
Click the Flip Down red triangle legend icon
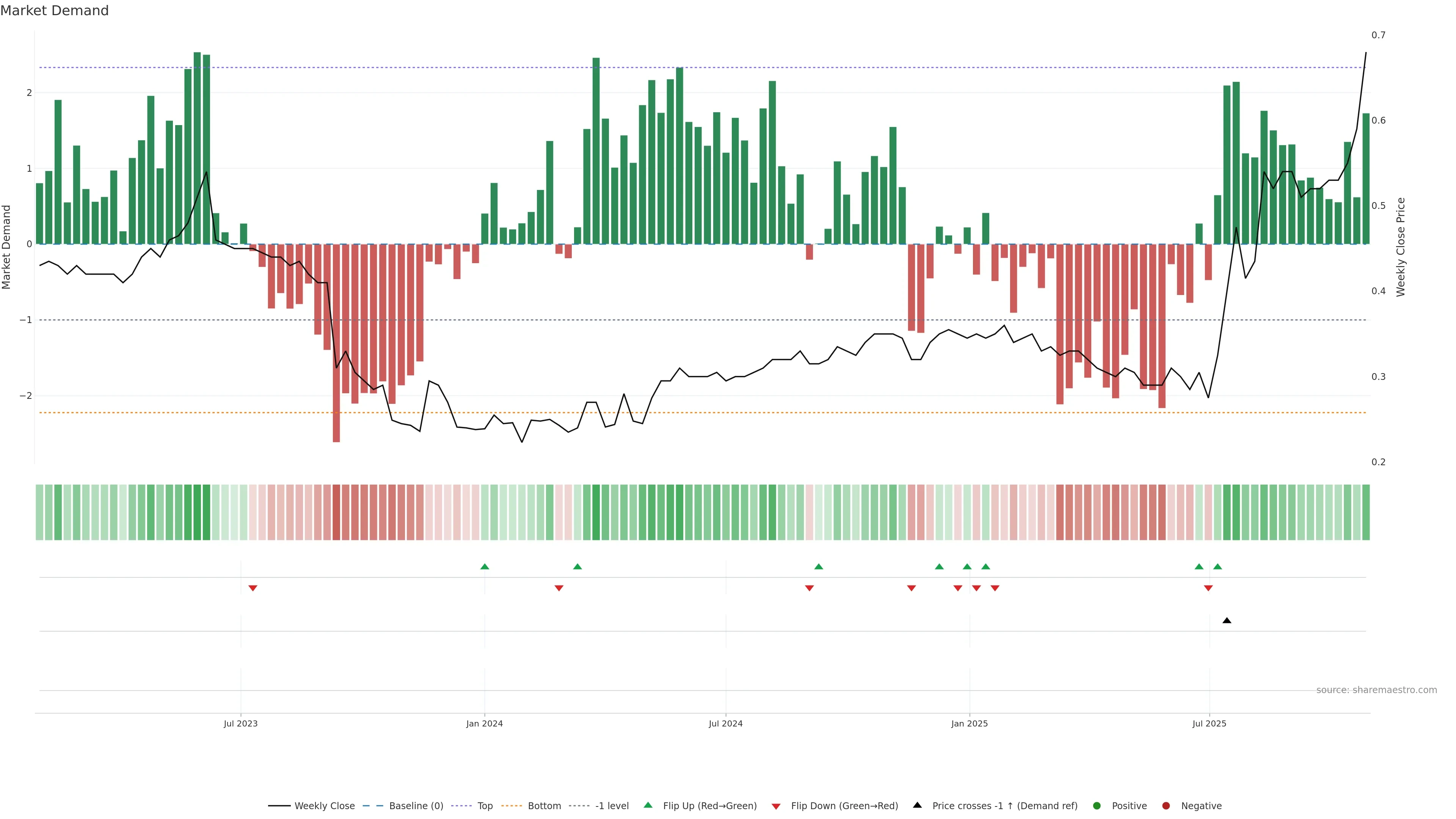click(x=776, y=806)
